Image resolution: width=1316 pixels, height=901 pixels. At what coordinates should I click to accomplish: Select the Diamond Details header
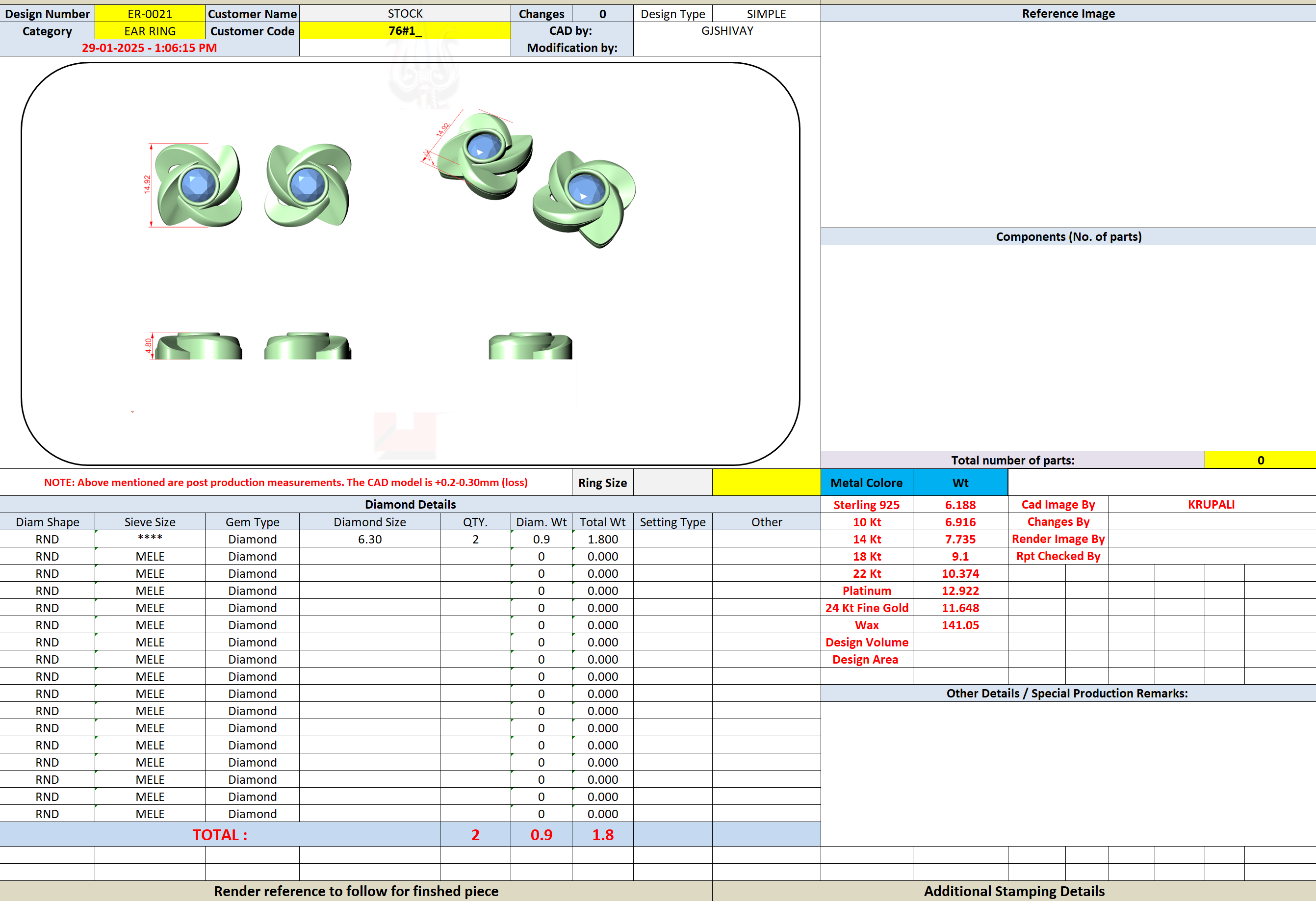(410, 504)
